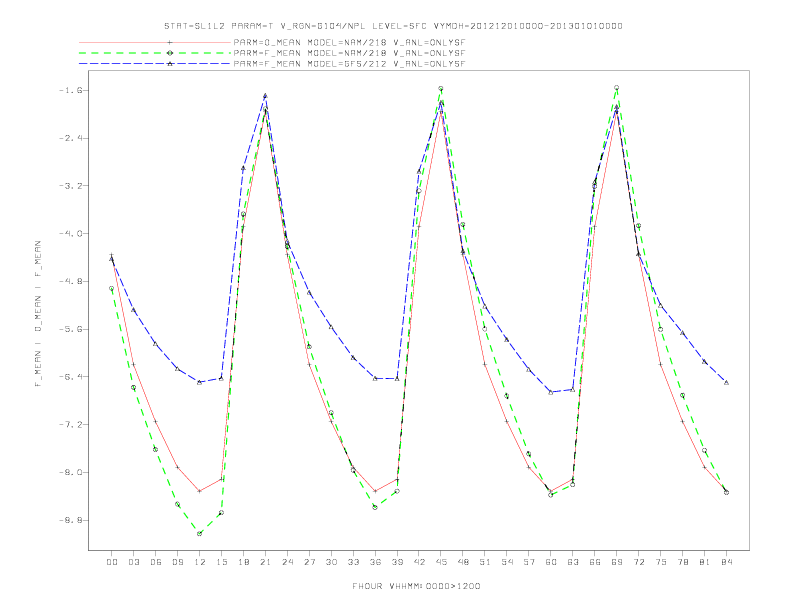Viewport: 792px width, 612px height.
Task: Click the x-axis label FHOUR VHHMM=0000>1200
Action: tap(416, 586)
